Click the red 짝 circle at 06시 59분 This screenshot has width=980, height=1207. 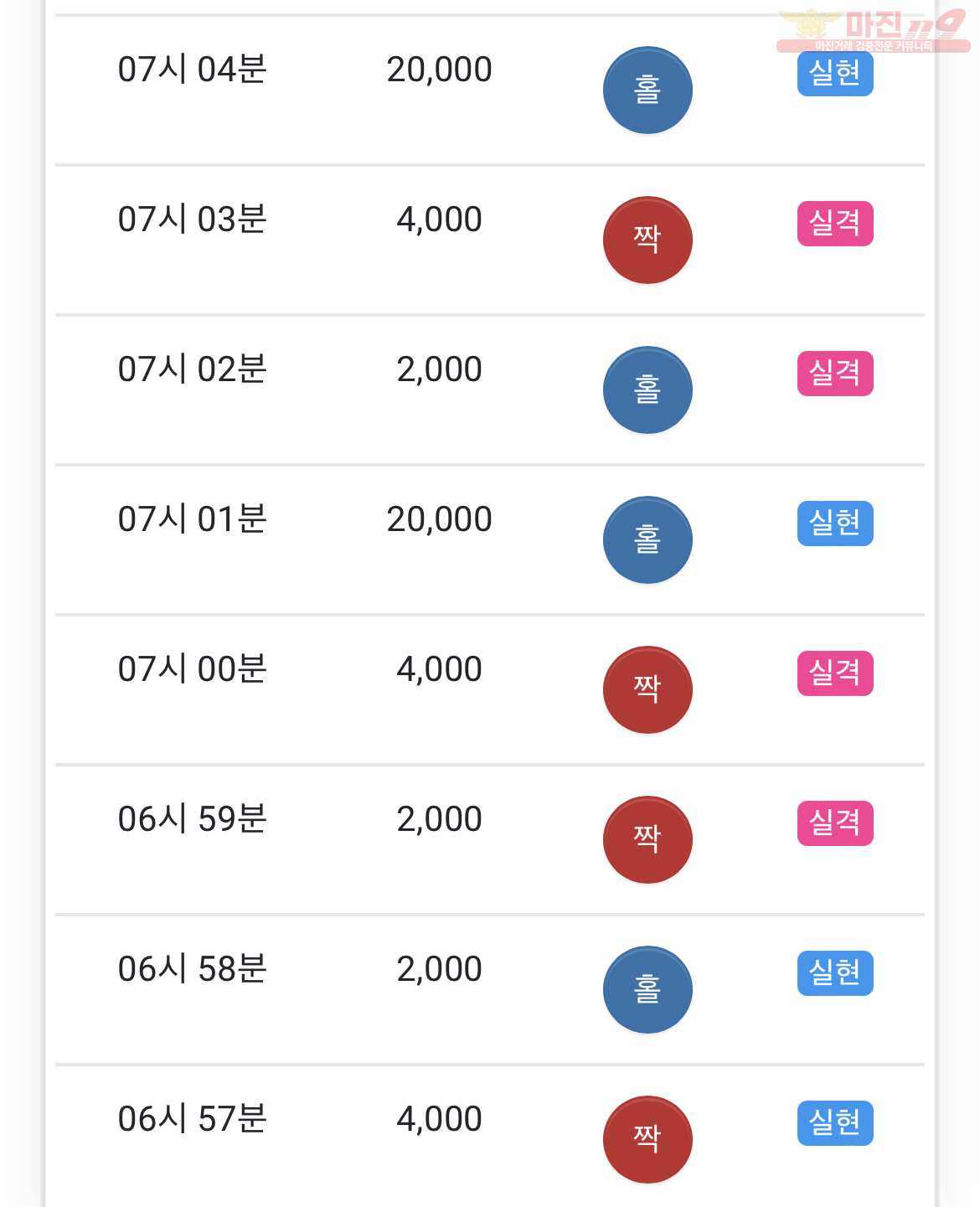coord(647,839)
